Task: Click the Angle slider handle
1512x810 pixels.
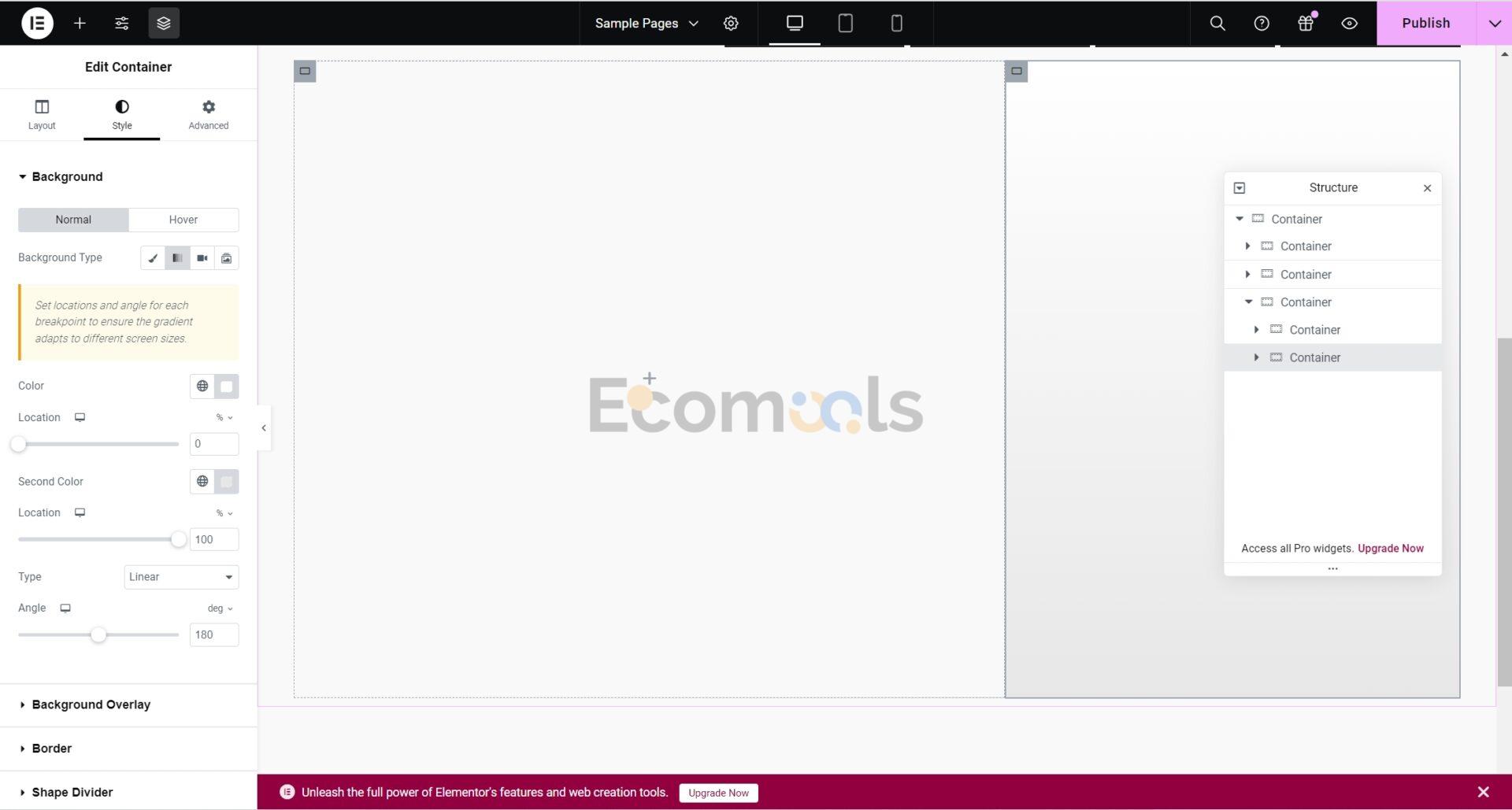Action: click(98, 635)
